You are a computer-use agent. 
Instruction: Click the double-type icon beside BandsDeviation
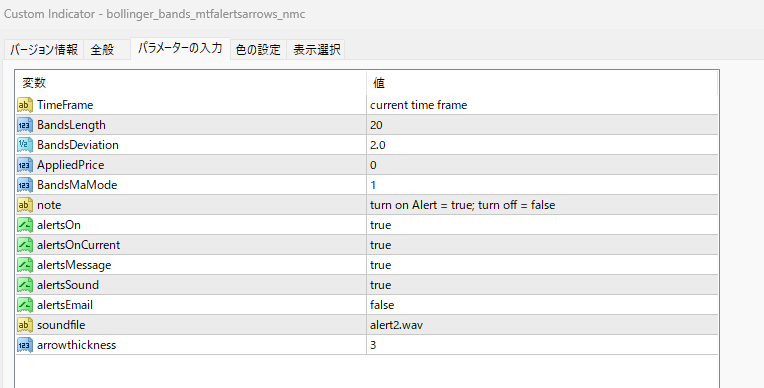click(25, 145)
